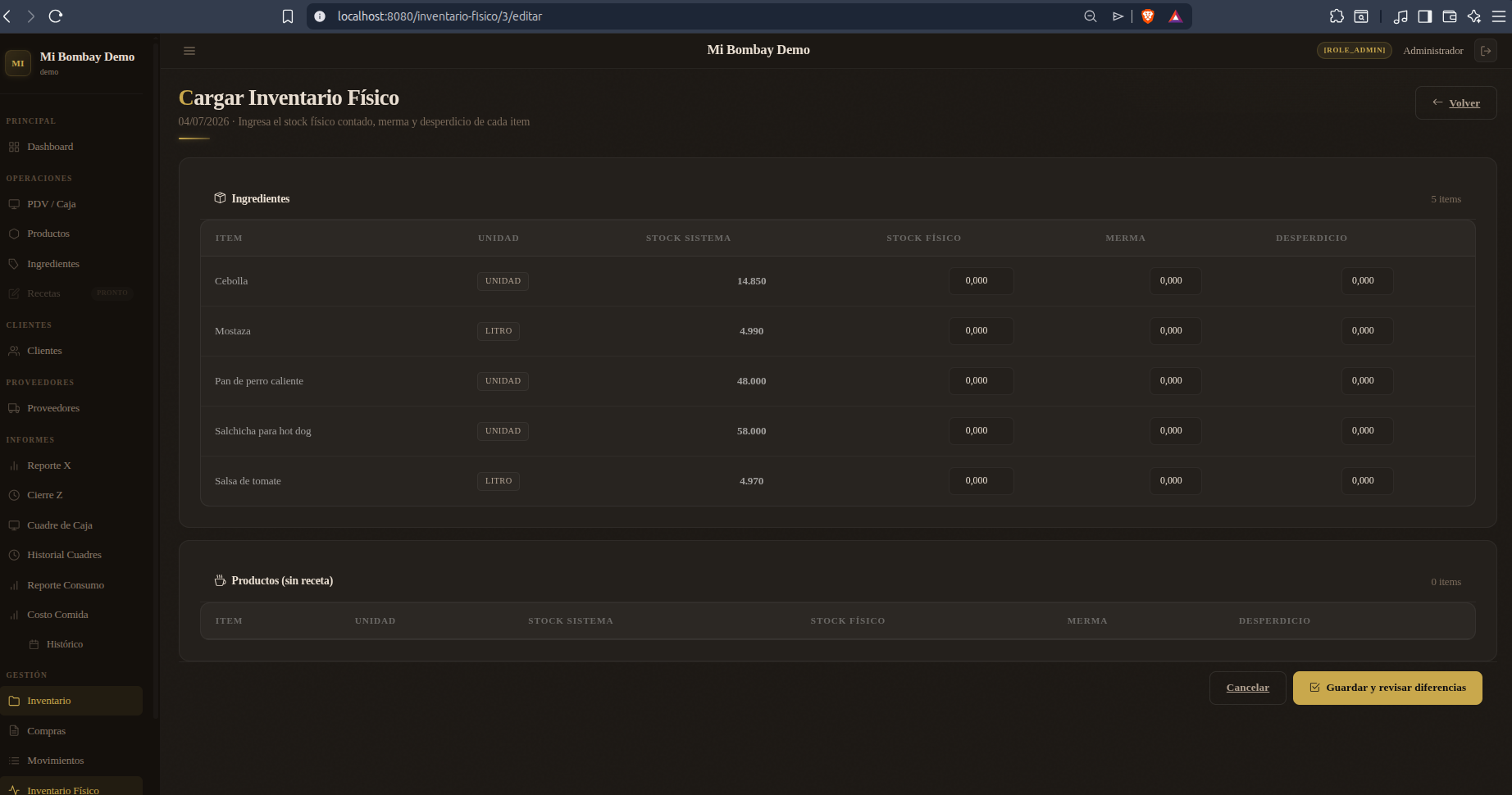Open the Brave Shields lion icon

coord(1148,16)
